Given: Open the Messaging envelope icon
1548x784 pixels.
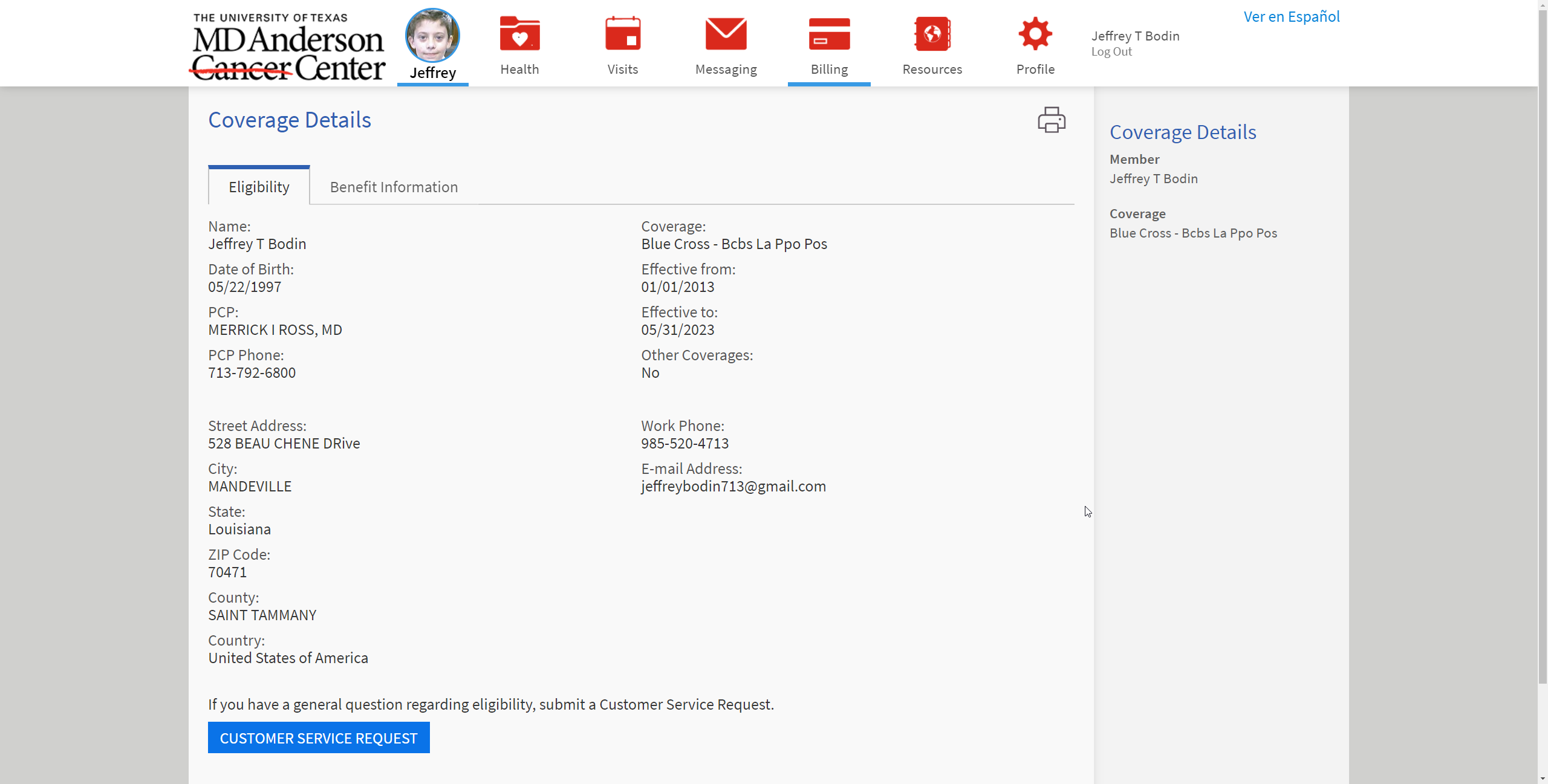Looking at the screenshot, I should pyautogui.click(x=726, y=34).
